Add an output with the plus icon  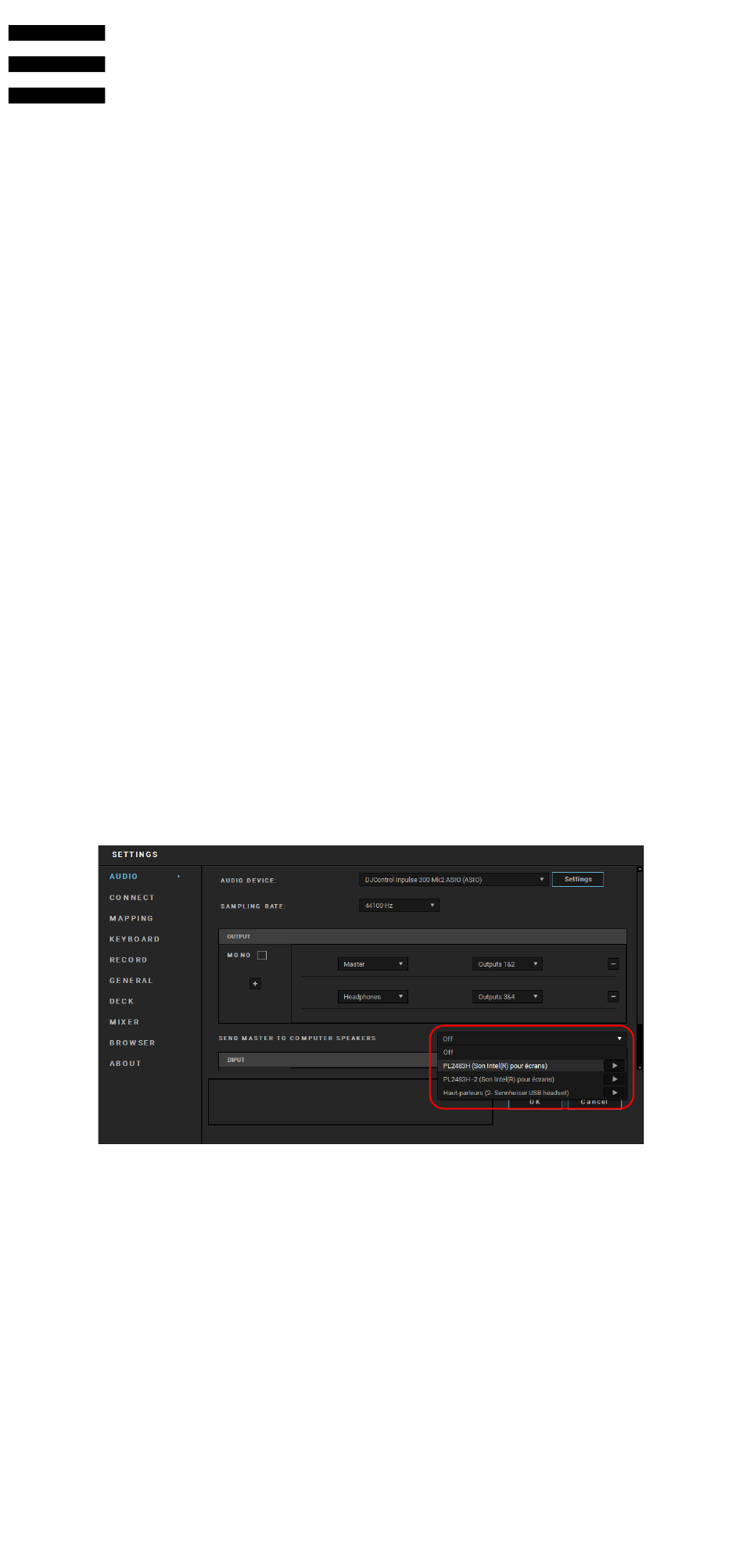pos(255,983)
